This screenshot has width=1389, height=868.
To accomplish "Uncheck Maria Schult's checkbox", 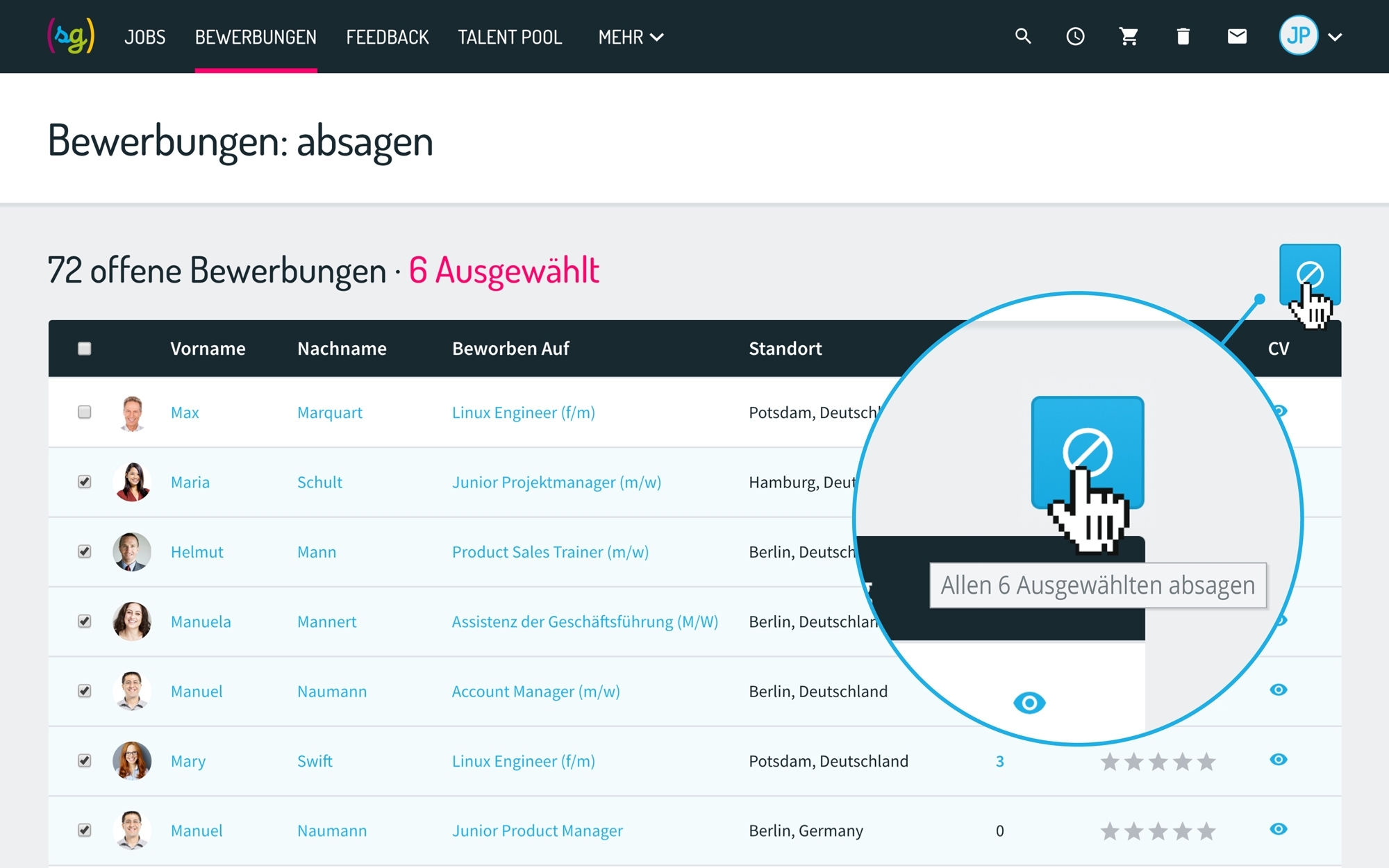I will [85, 482].
